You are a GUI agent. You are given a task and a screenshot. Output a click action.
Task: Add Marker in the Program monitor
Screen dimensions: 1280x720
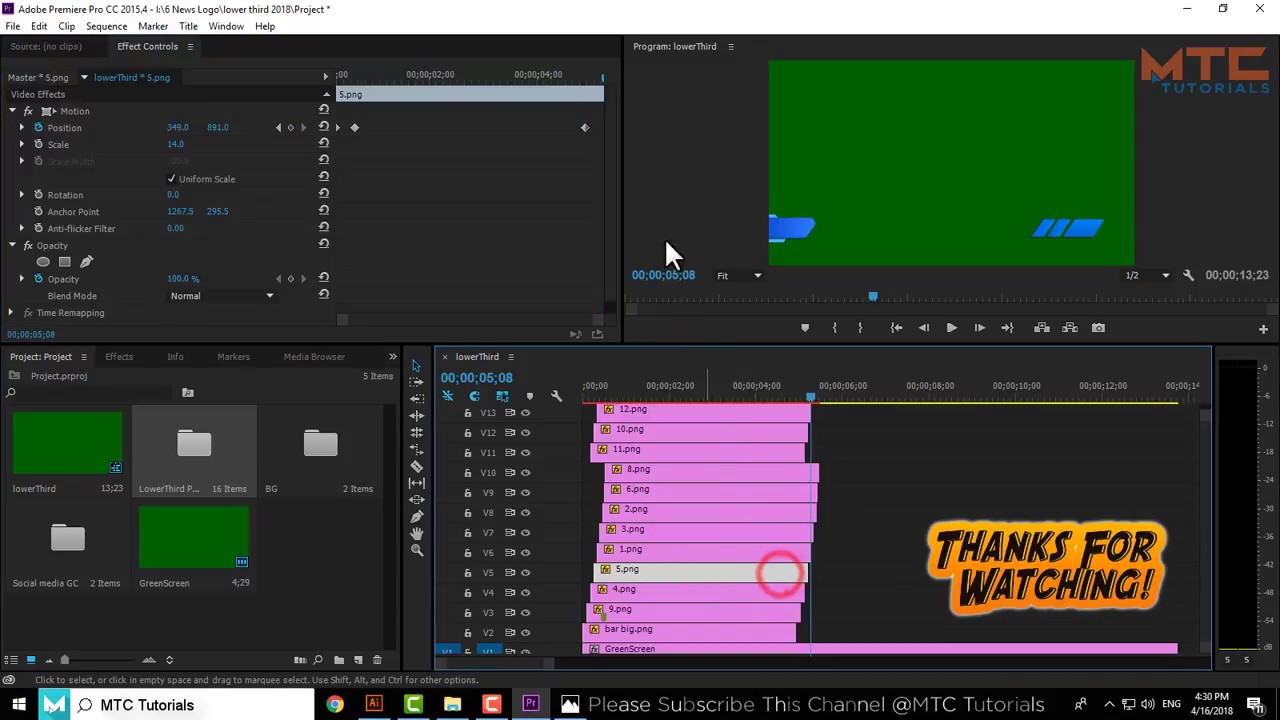click(805, 328)
